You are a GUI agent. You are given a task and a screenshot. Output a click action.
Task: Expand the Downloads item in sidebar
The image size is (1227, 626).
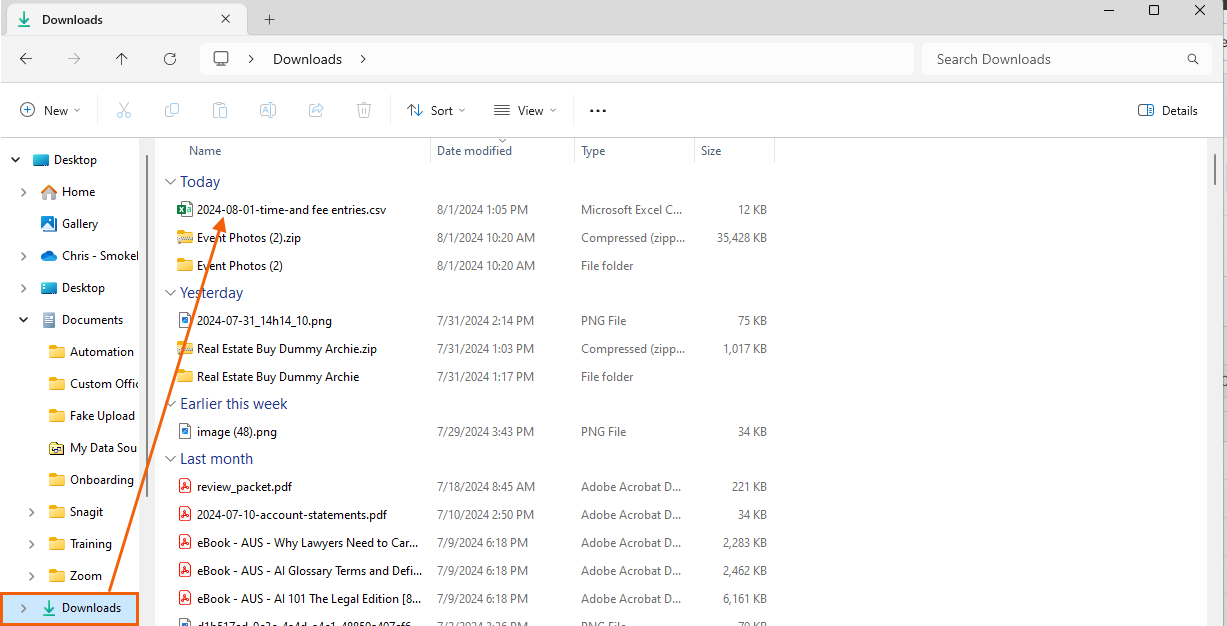pyautogui.click(x=24, y=608)
